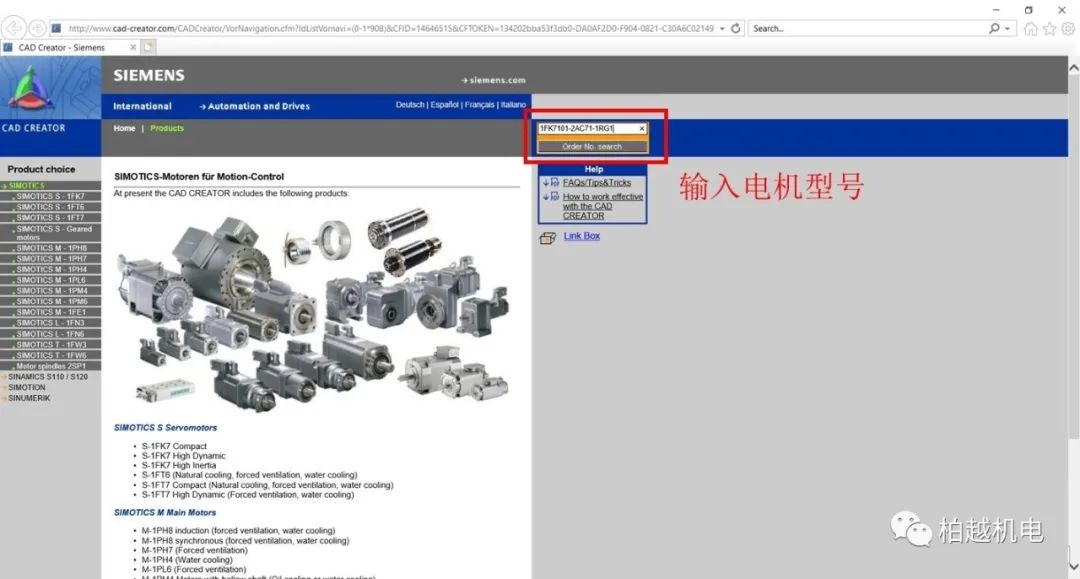Click the browser Home icon

pyautogui.click(x=1031, y=29)
